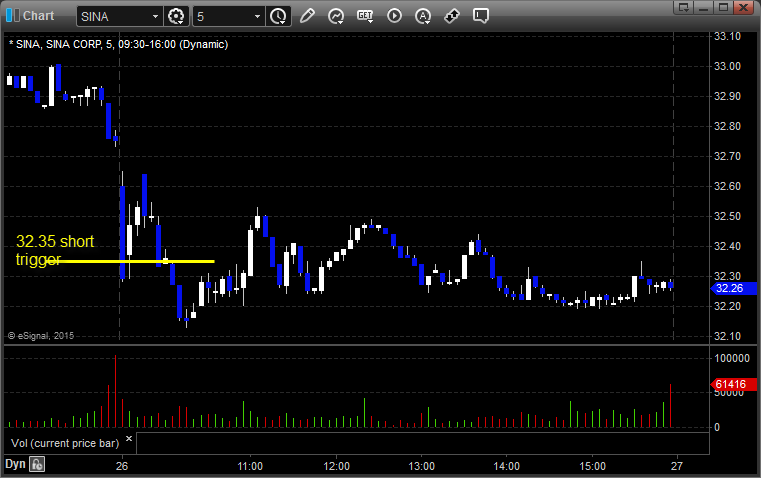Click the 14:00 time axis label
The width and height of the screenshot is (761, 478).
pos(507,466)
